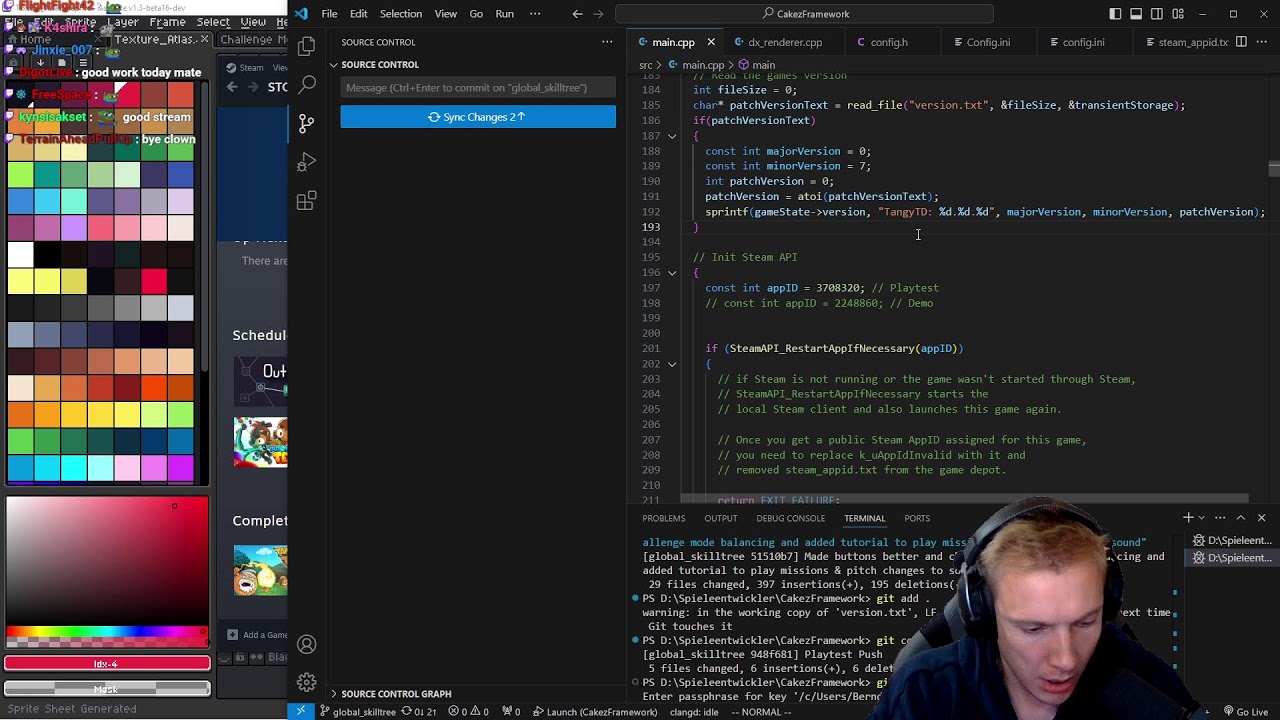Collapse the fold arrow at line 202
This screenshot has width=1280, height=720.
672,364
